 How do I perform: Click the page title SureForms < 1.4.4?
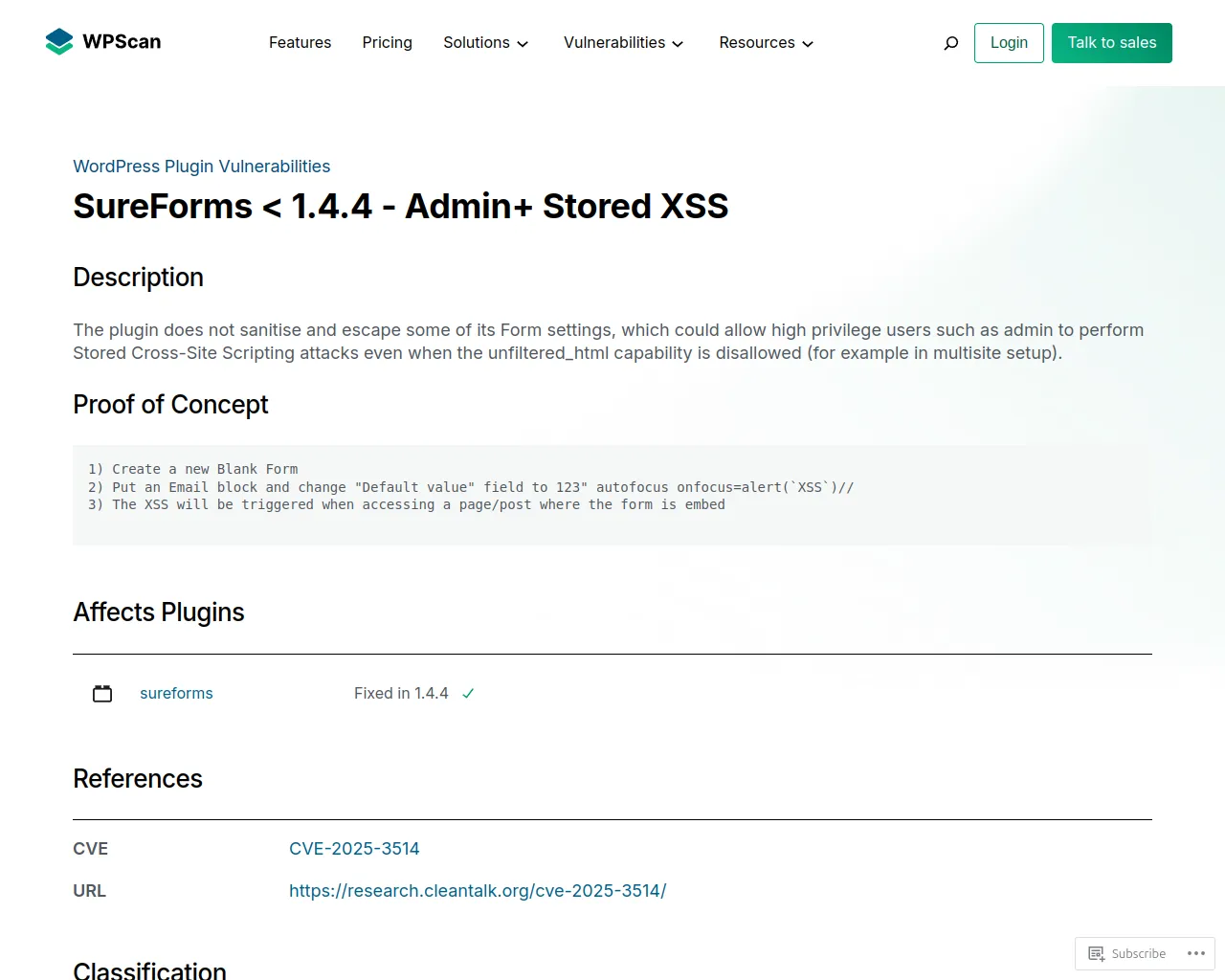coord(401,207)
